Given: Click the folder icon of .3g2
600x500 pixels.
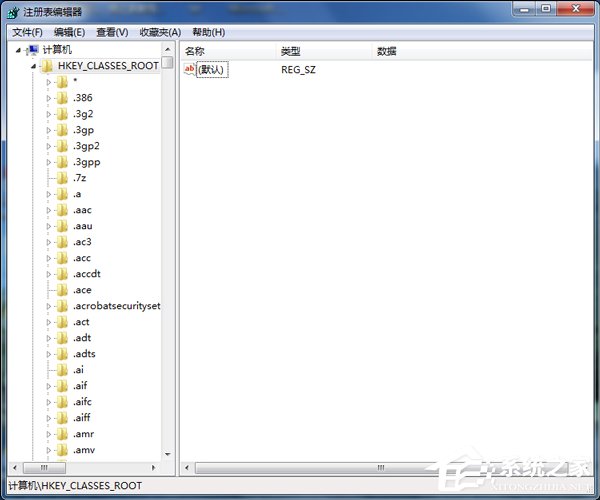Looking at the screenshot, I should click(x=62, y=114).
